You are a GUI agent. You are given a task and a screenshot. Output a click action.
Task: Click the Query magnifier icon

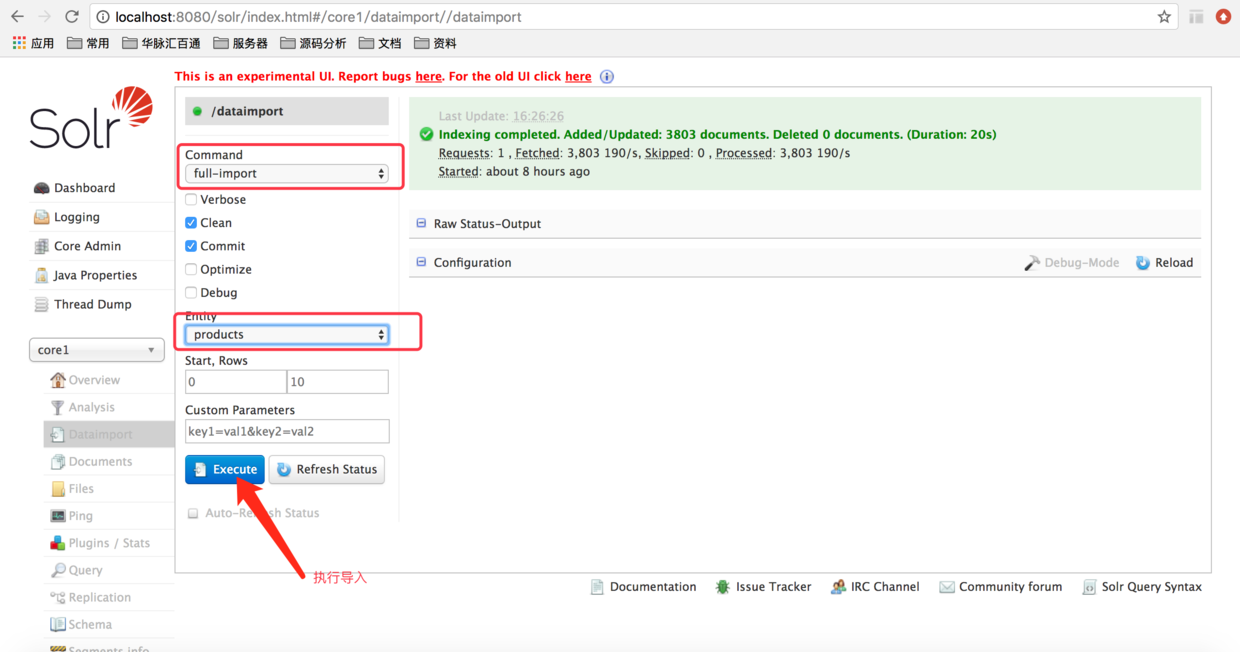58,570
